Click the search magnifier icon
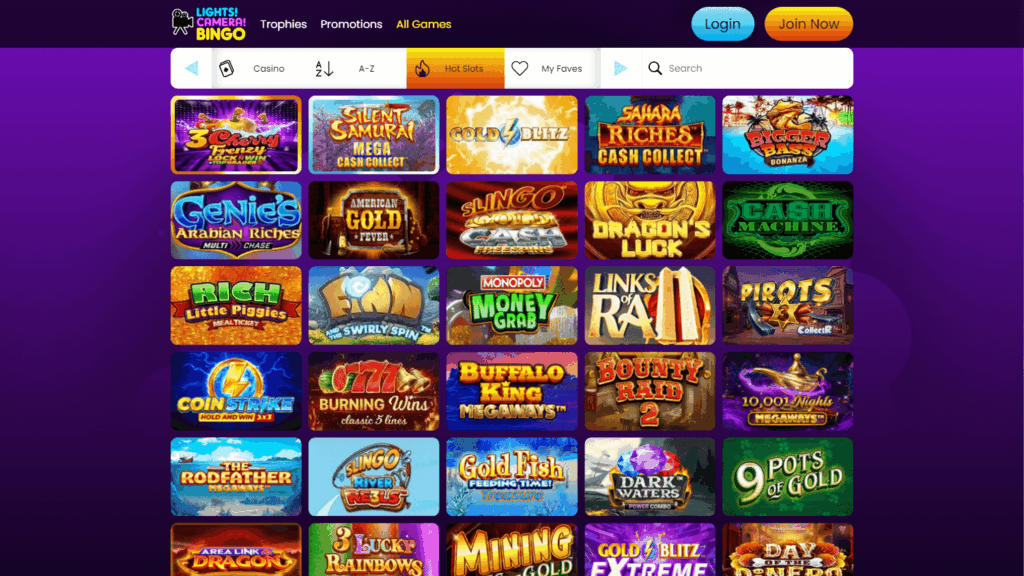The height and width of the screenshot is (576, 1024). 655,68
